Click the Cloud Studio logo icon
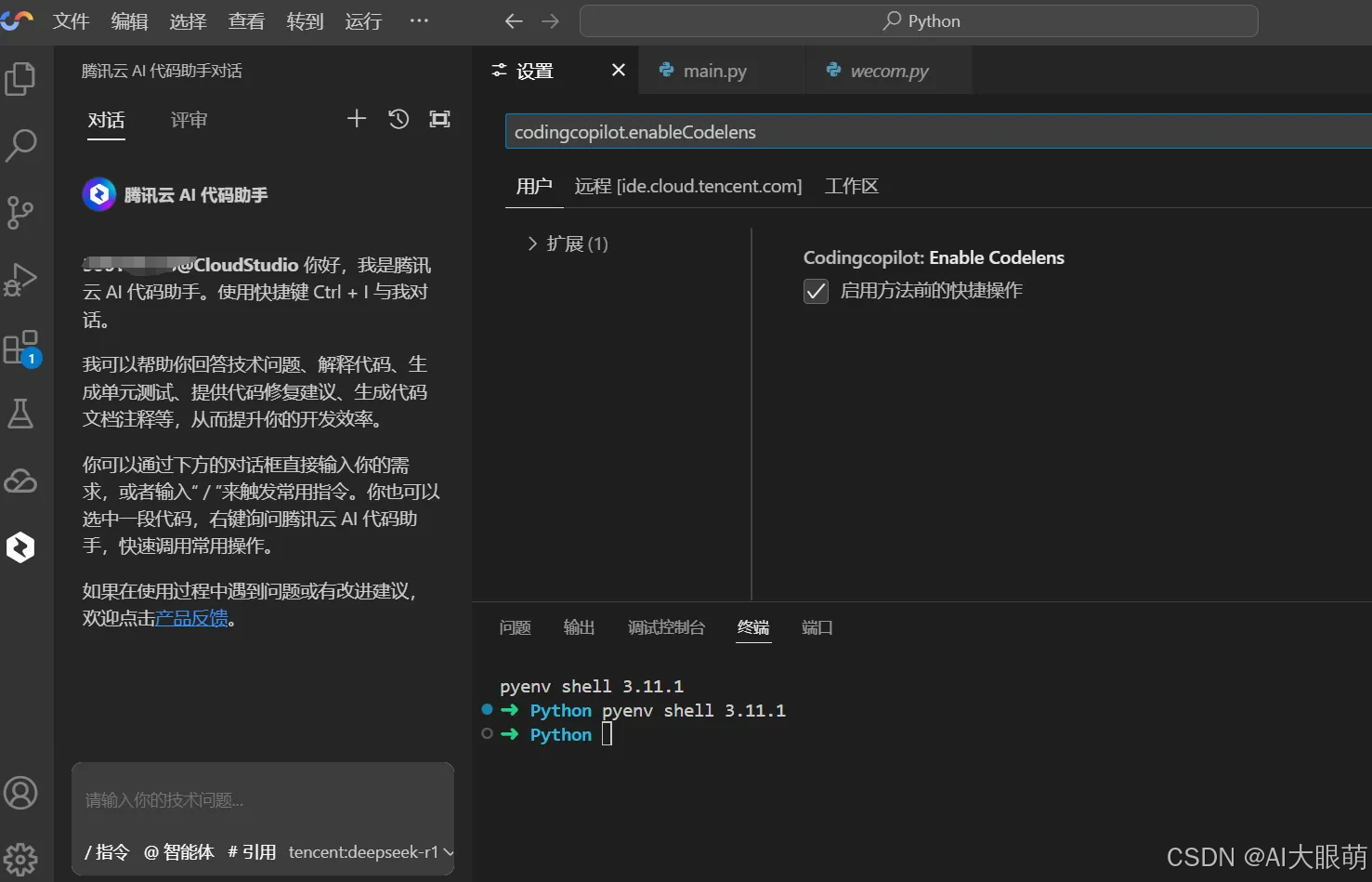Viewport: 1372px width, 882px height. point(17,20)
